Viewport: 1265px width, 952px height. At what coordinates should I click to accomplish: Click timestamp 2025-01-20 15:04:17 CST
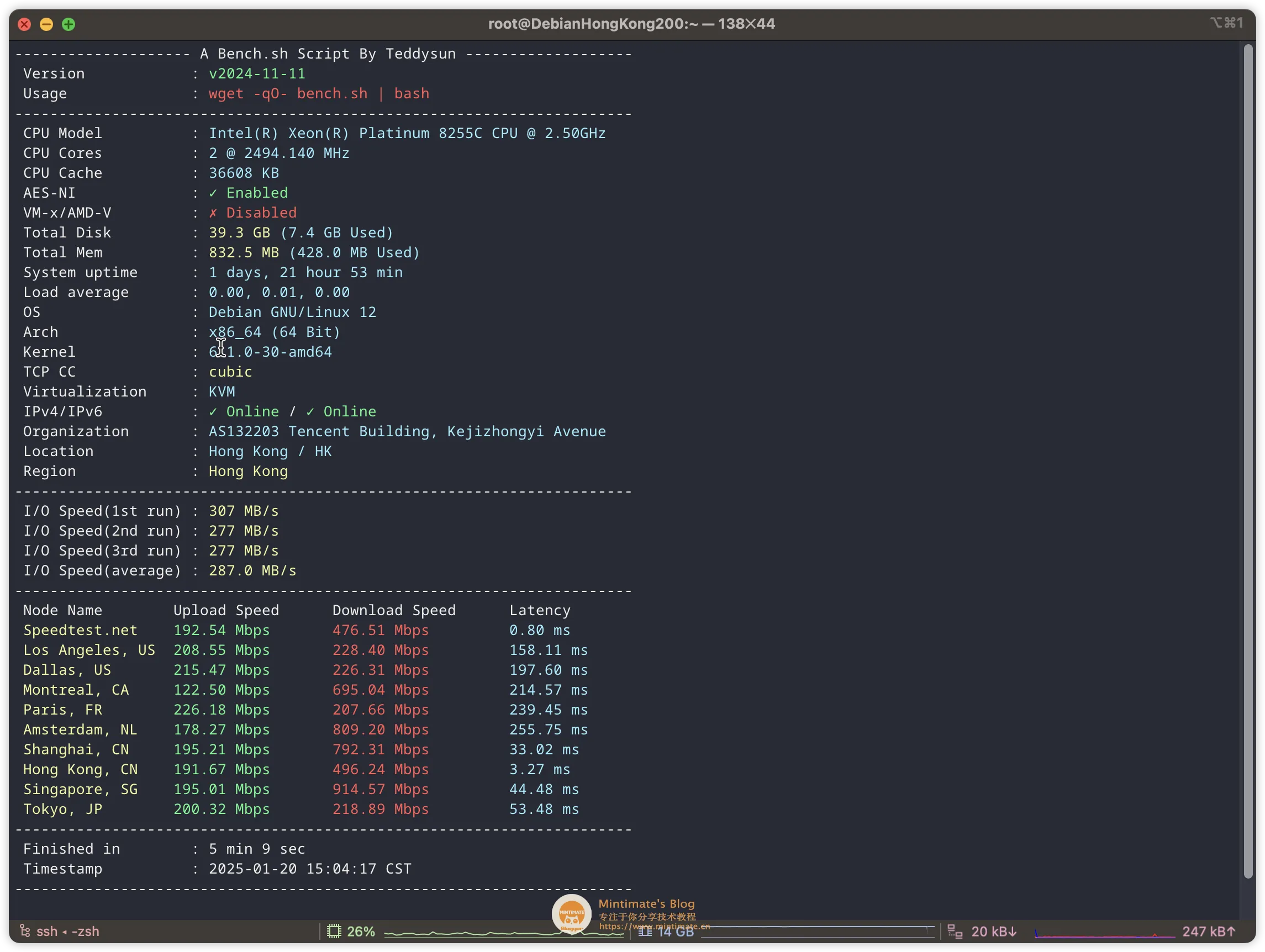point(310,869)
